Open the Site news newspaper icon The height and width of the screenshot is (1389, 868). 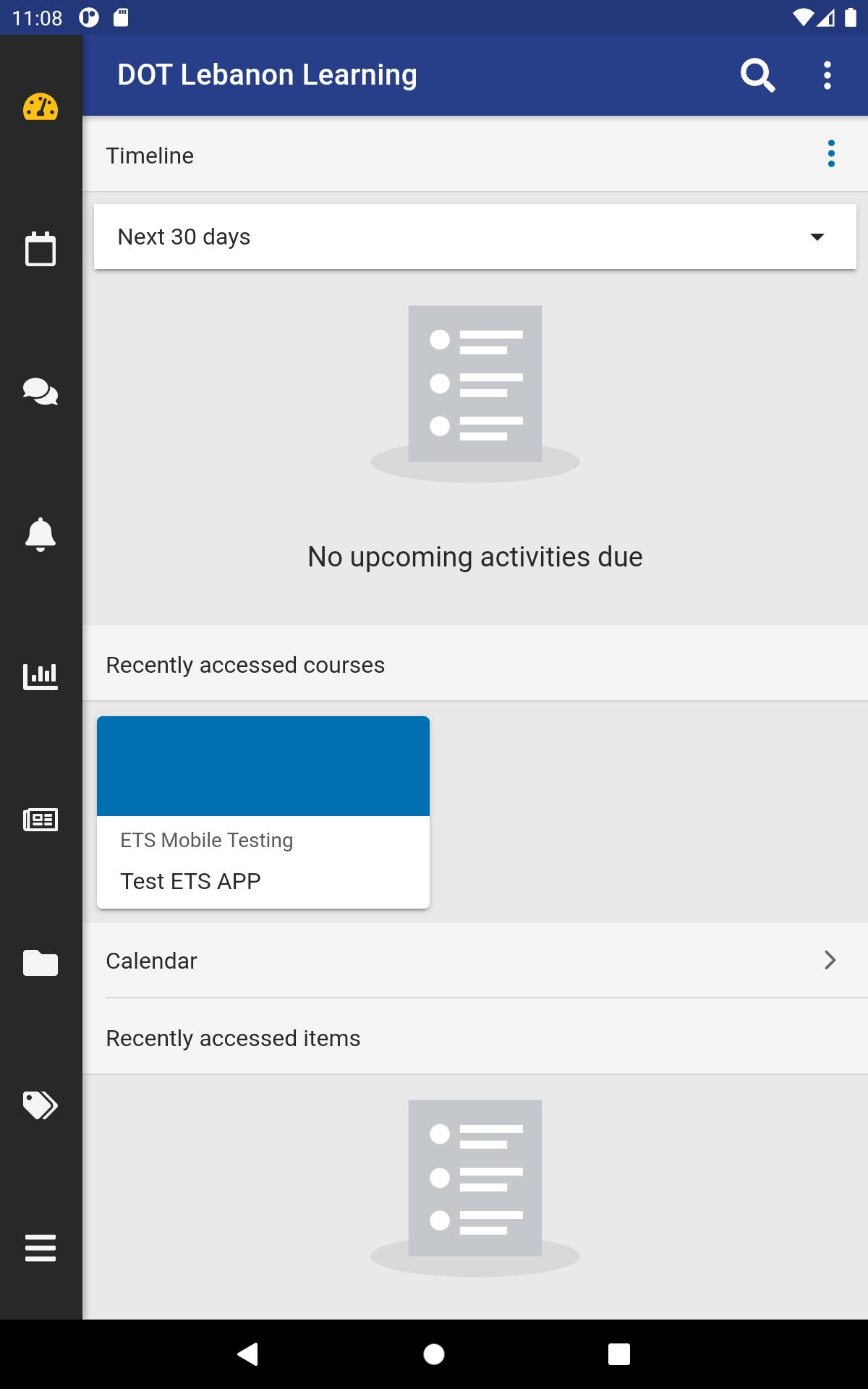41,820
